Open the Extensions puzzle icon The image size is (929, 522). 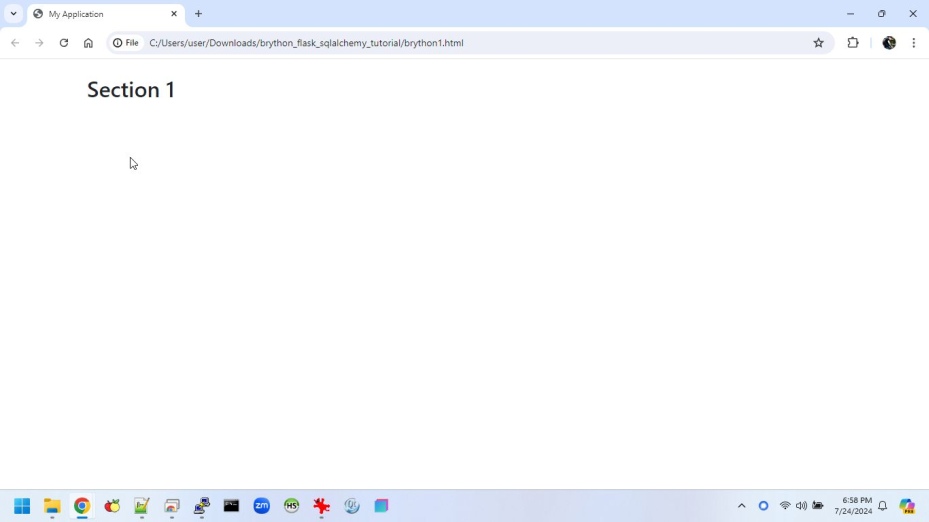click(x=853, y=43)
